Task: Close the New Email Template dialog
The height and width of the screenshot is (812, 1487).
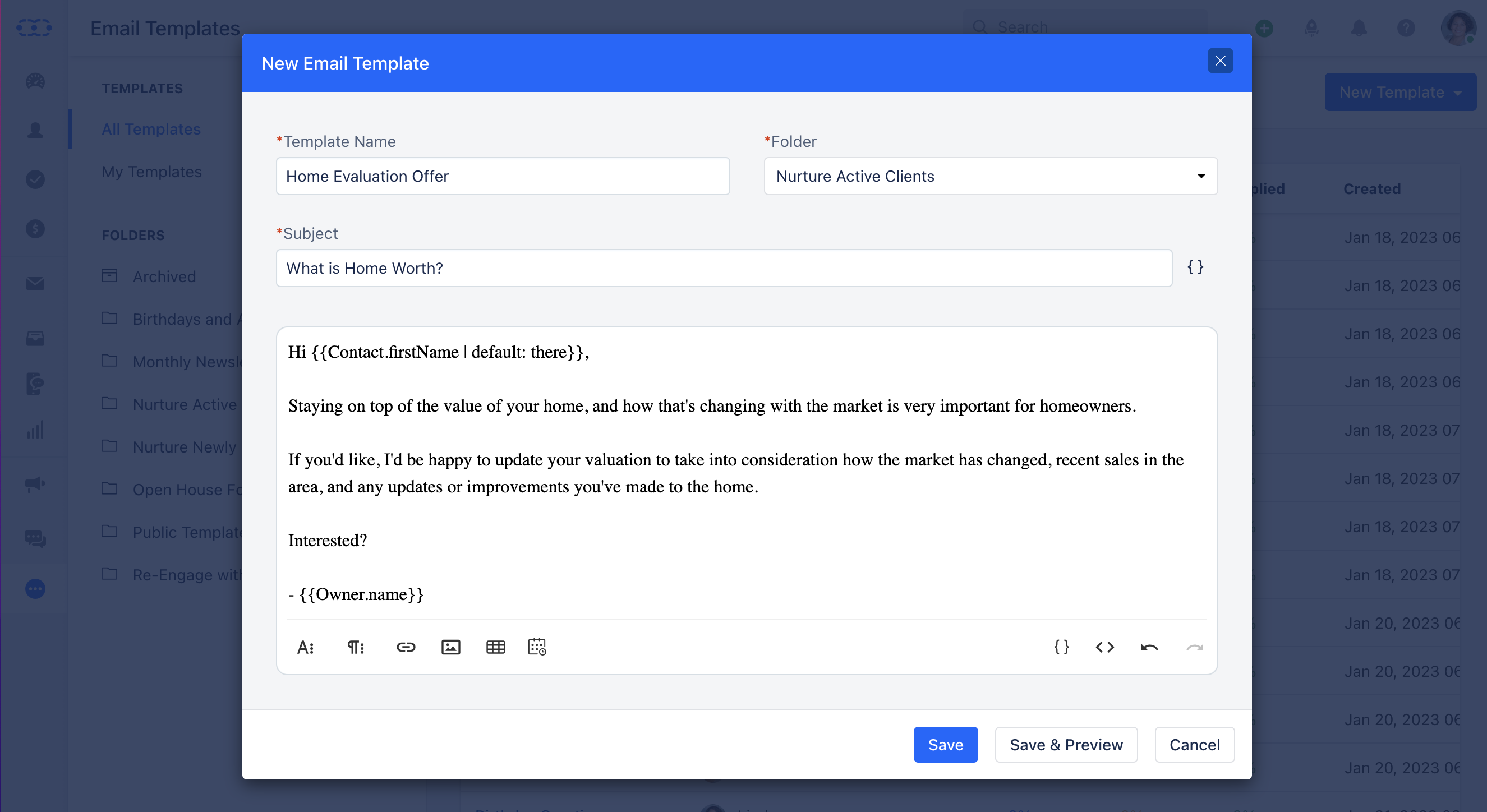Action: pos(1220,61)
